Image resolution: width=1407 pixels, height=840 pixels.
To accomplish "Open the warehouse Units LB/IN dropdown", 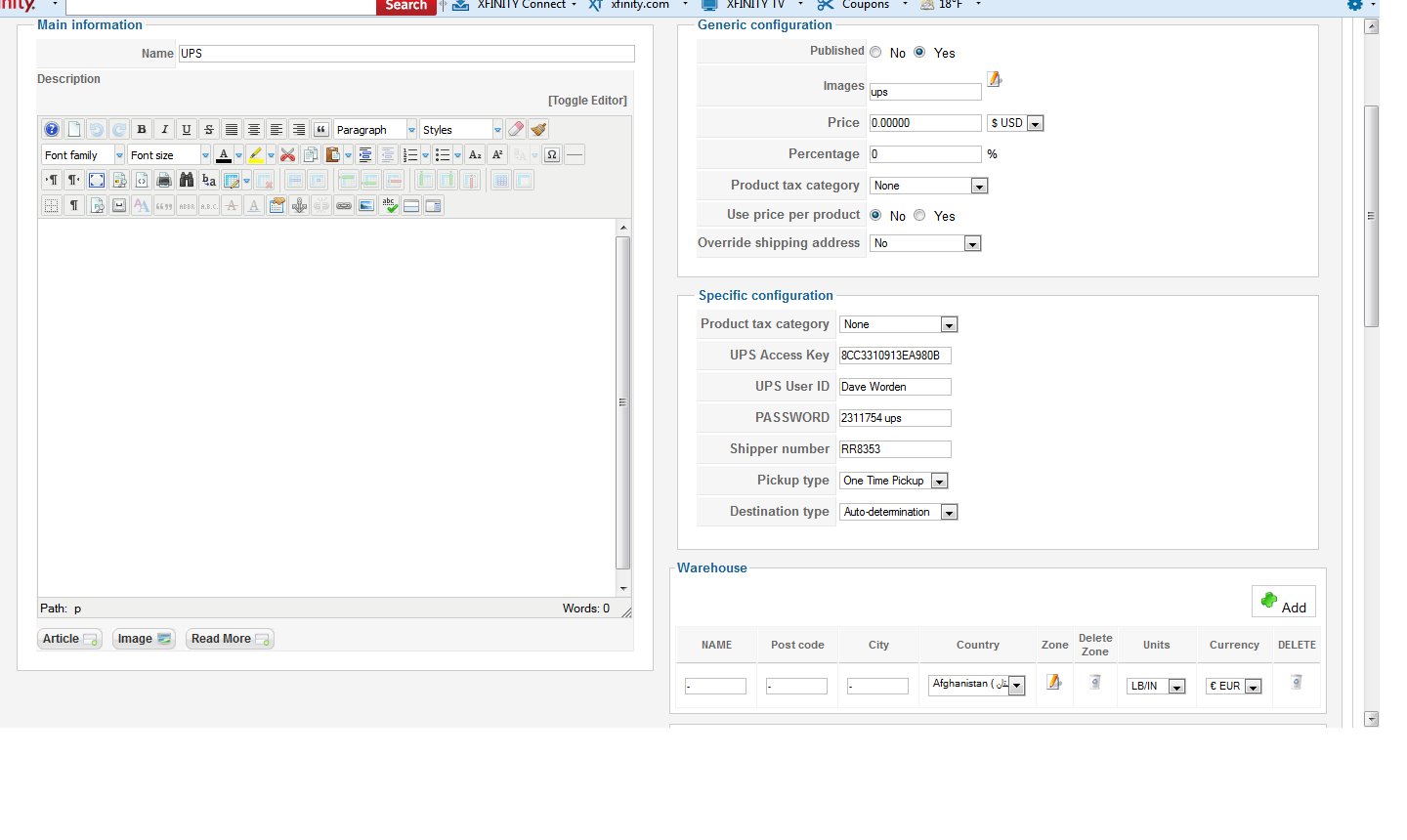I will click(1156, 686).
